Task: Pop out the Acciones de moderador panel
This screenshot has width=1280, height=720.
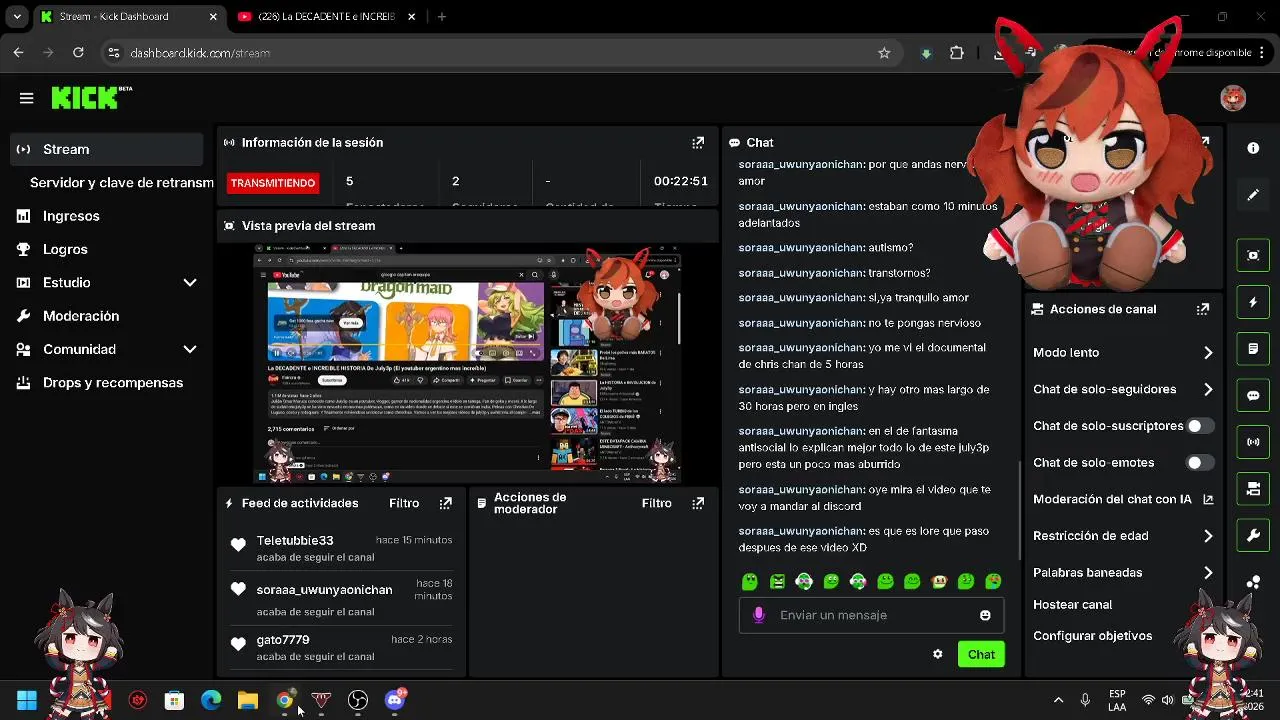Action: pos(698,503)
